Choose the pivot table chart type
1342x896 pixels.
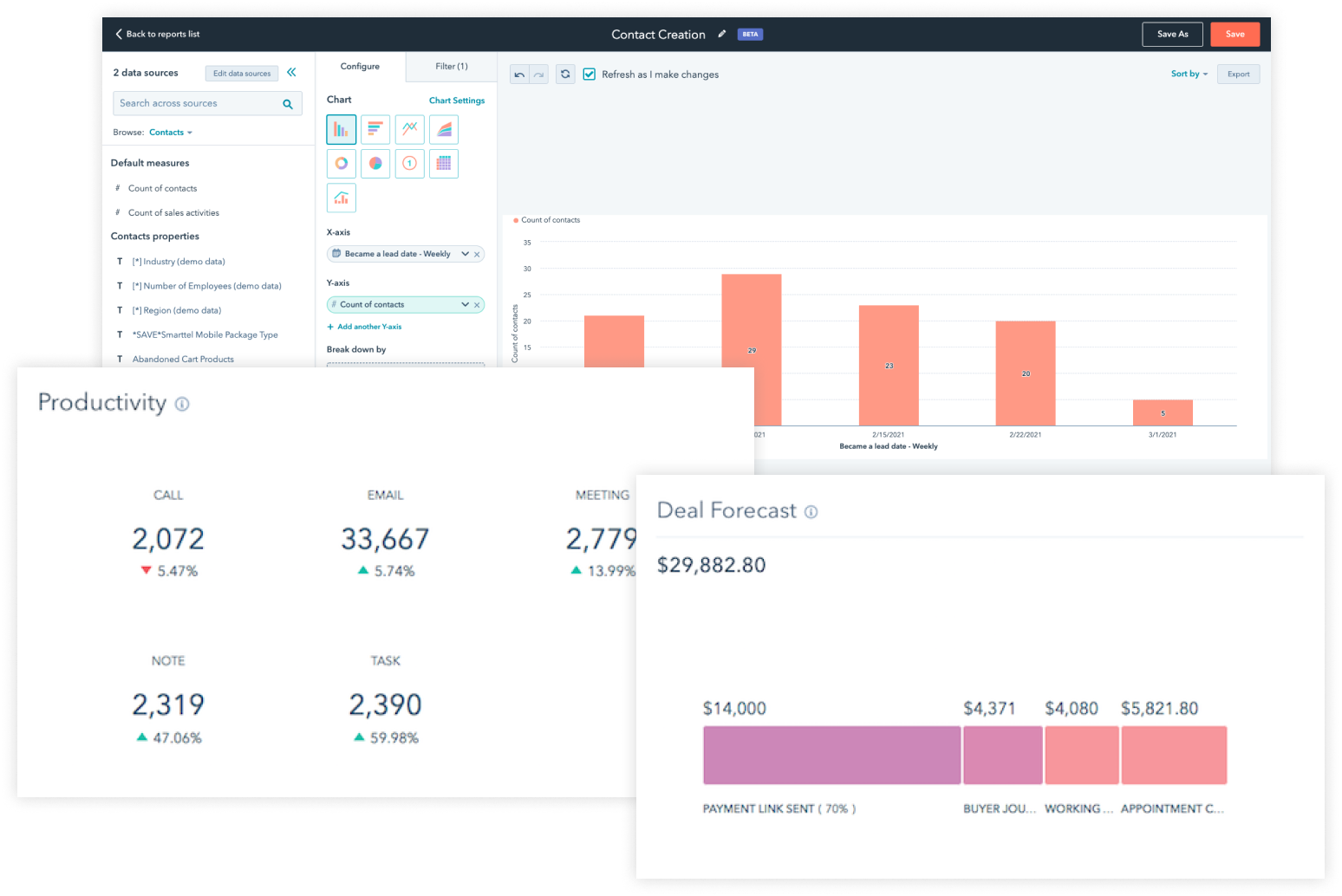coord(443,163)
